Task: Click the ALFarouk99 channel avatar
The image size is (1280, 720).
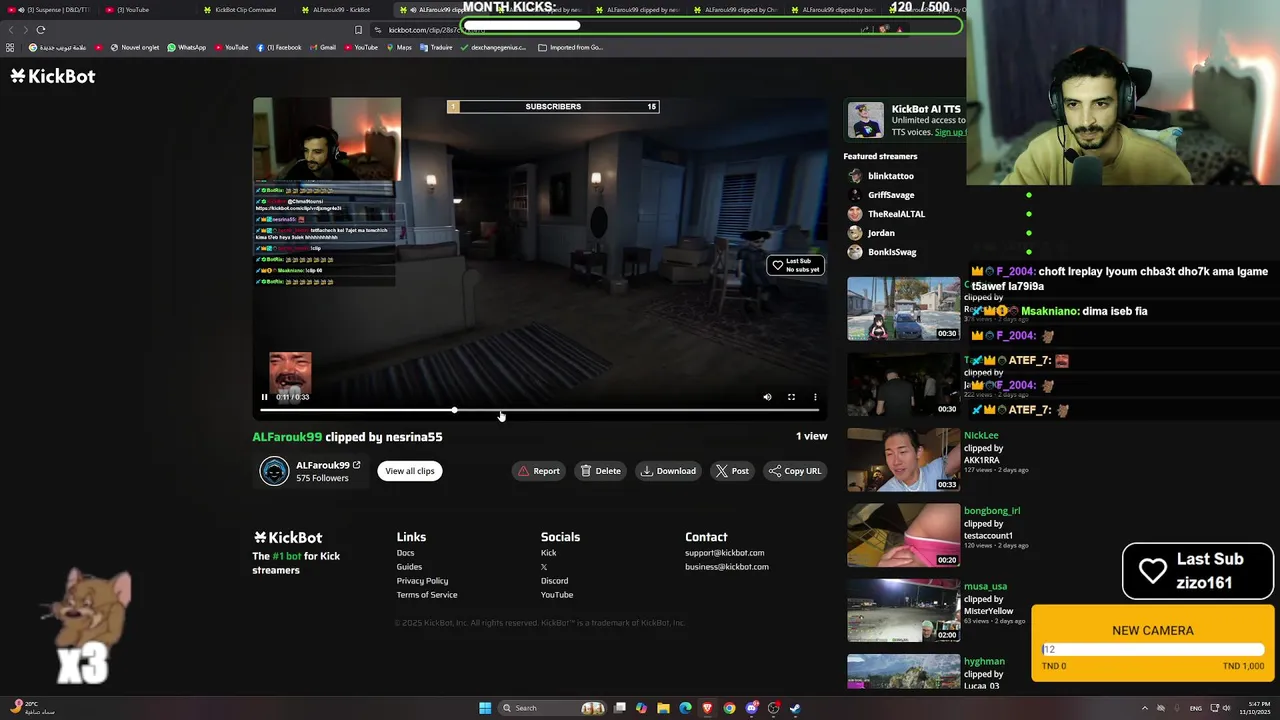Action: pos(274,471)
